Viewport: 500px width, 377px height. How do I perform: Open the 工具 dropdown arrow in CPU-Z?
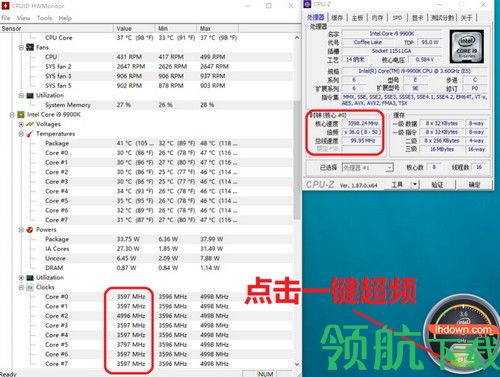point(414,184)
